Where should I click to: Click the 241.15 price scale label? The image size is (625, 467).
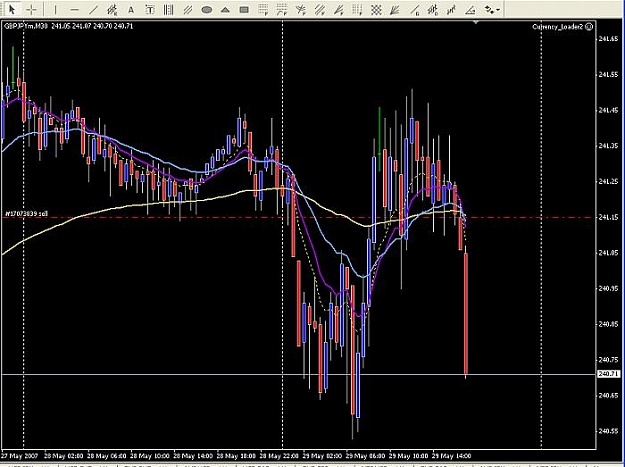[609, 217]
